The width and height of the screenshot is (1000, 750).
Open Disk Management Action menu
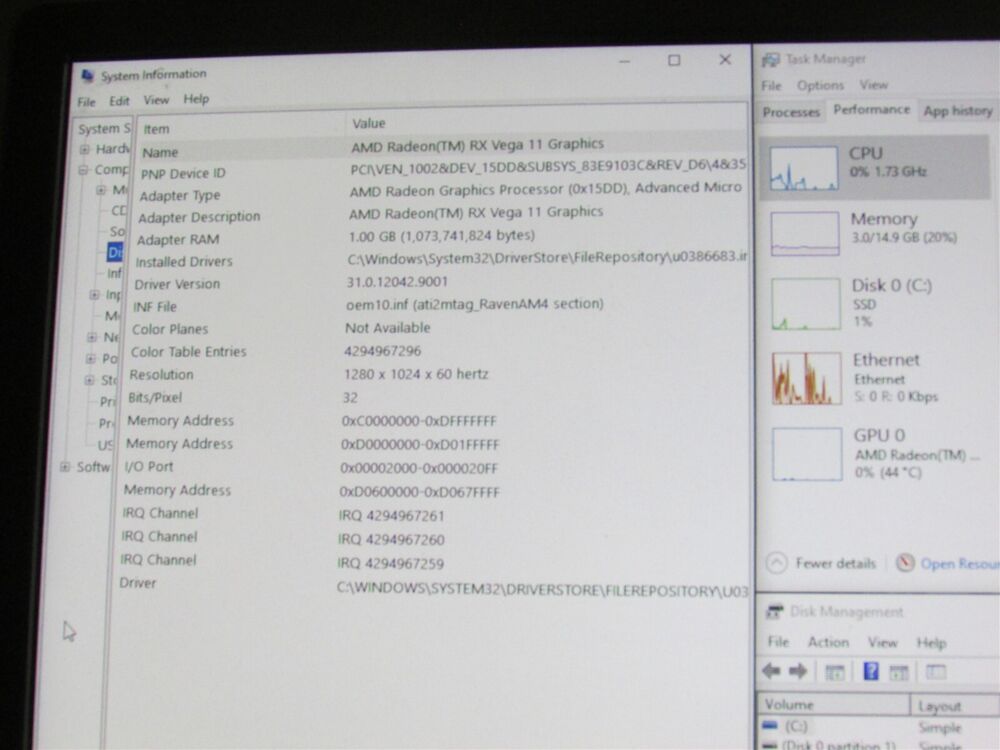pos(828,642)
